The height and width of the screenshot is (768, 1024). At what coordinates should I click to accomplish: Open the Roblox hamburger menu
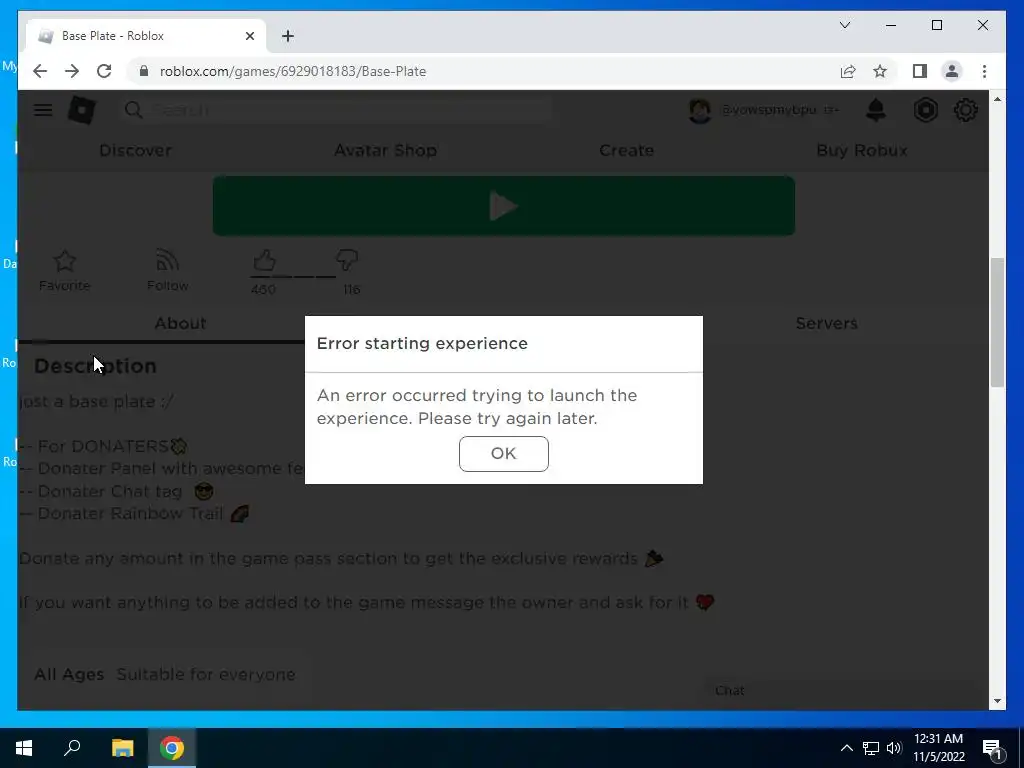pos(43,110)
